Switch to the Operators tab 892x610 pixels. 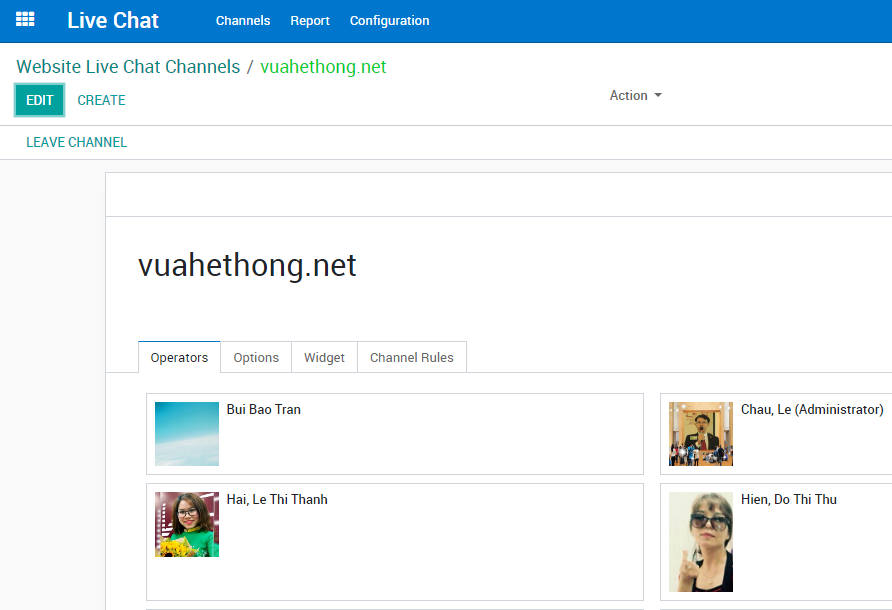179,357
